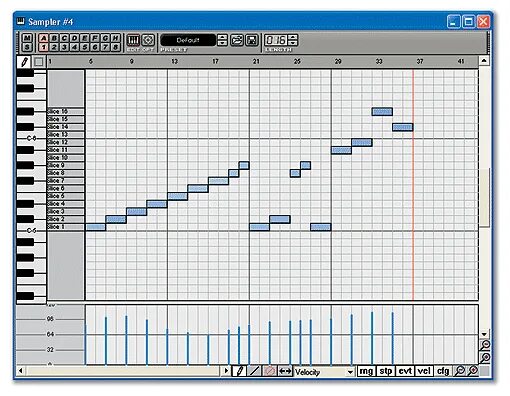
Task: Select pattern bank H
Action: 115,38
